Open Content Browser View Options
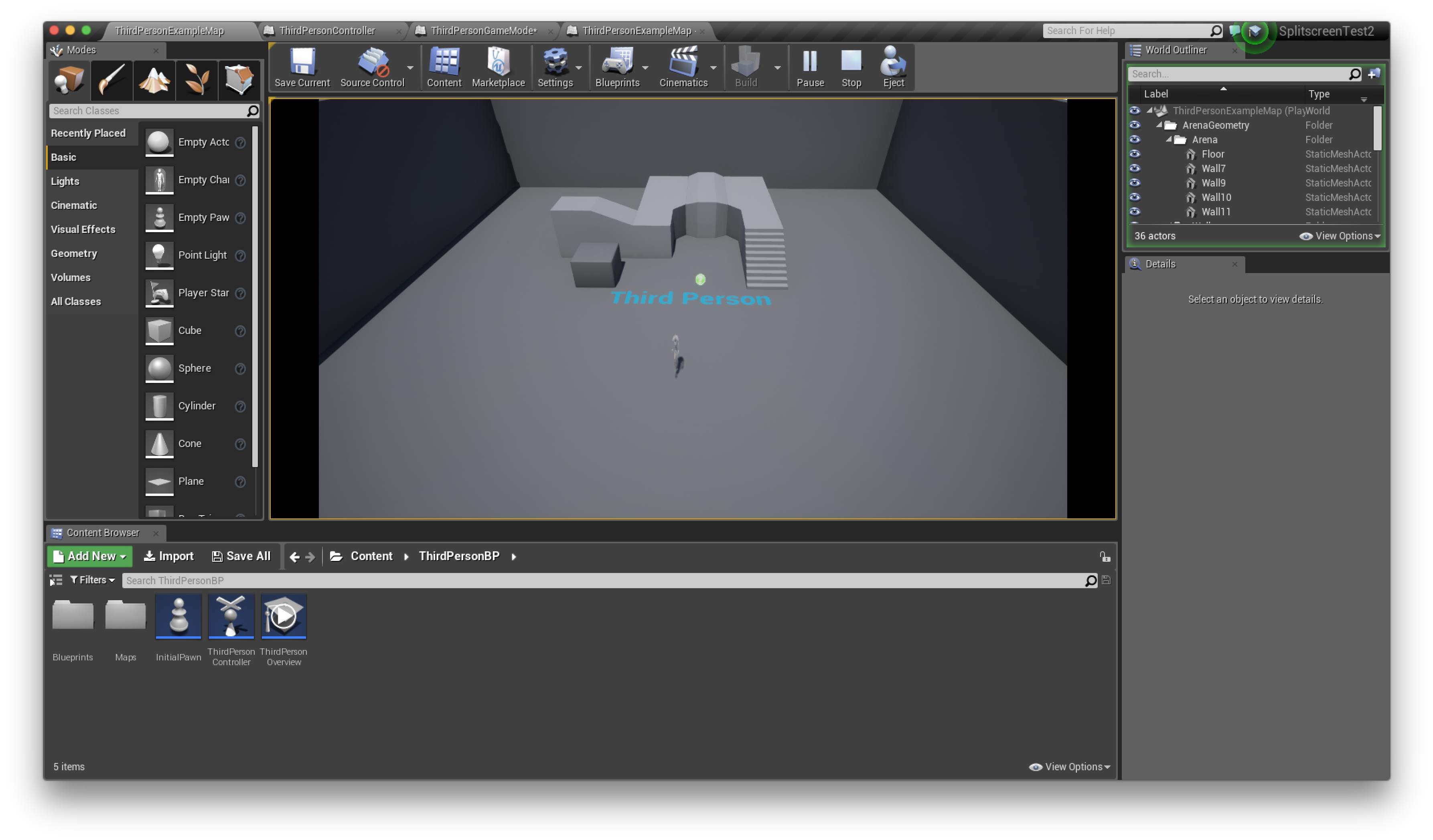The width and height of the screenshot is (1433, 840). pos(1070,767)
